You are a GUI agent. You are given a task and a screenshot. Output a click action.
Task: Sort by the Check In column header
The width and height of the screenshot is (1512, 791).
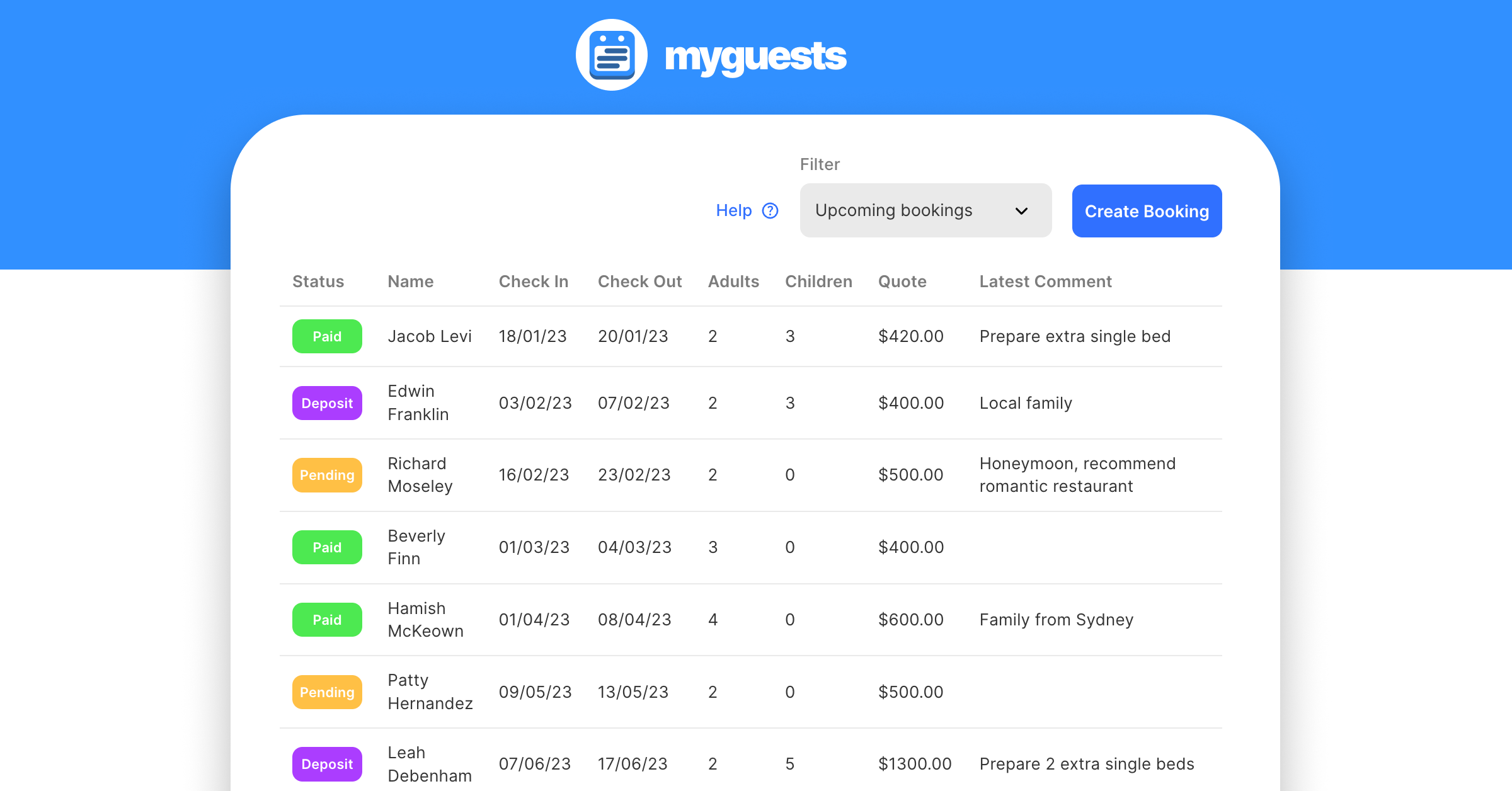(x=533, y=282)
